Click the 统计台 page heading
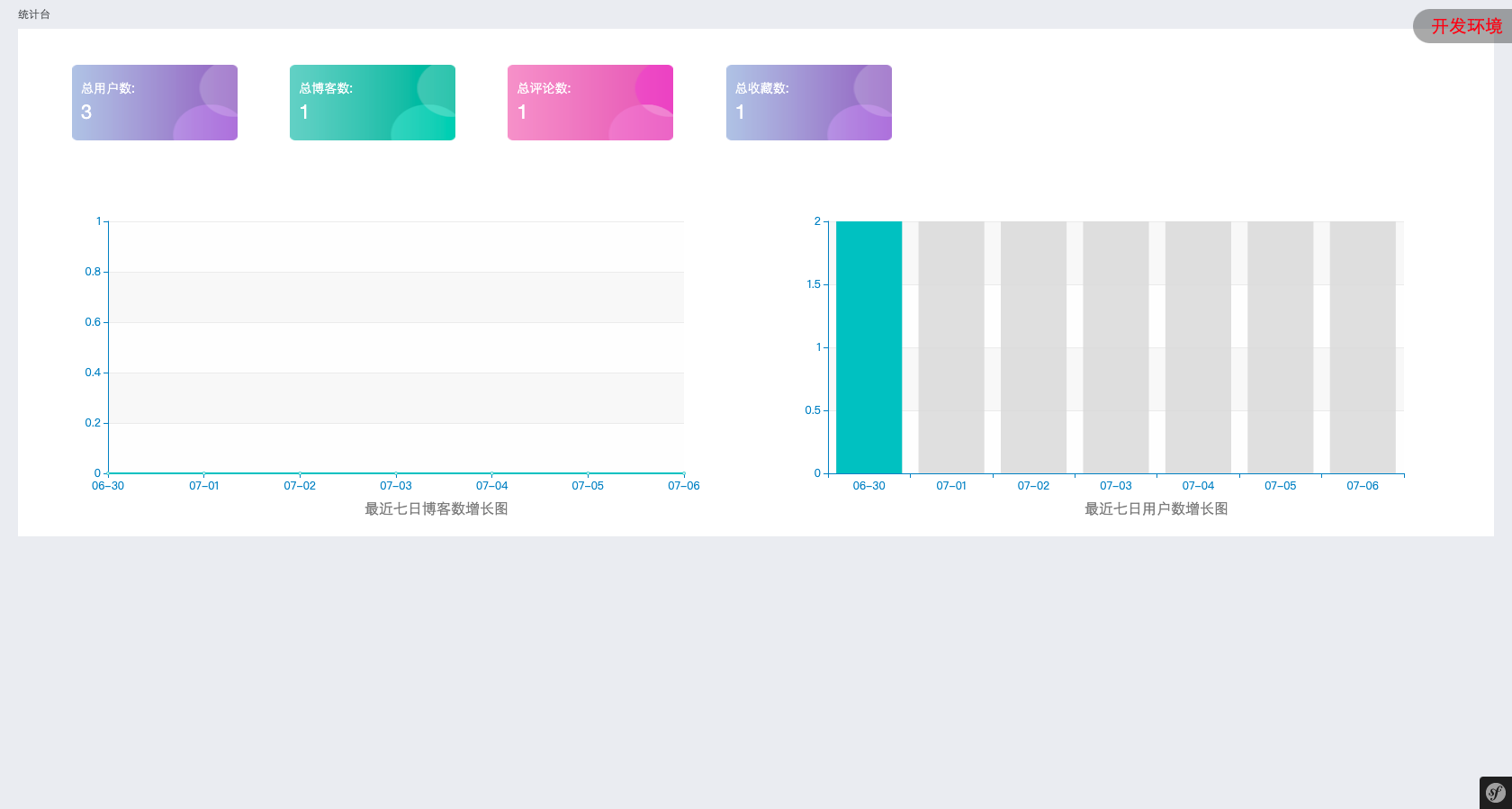Image resolution: width=1512 pixels, height=809 pixels. (34, 14)
